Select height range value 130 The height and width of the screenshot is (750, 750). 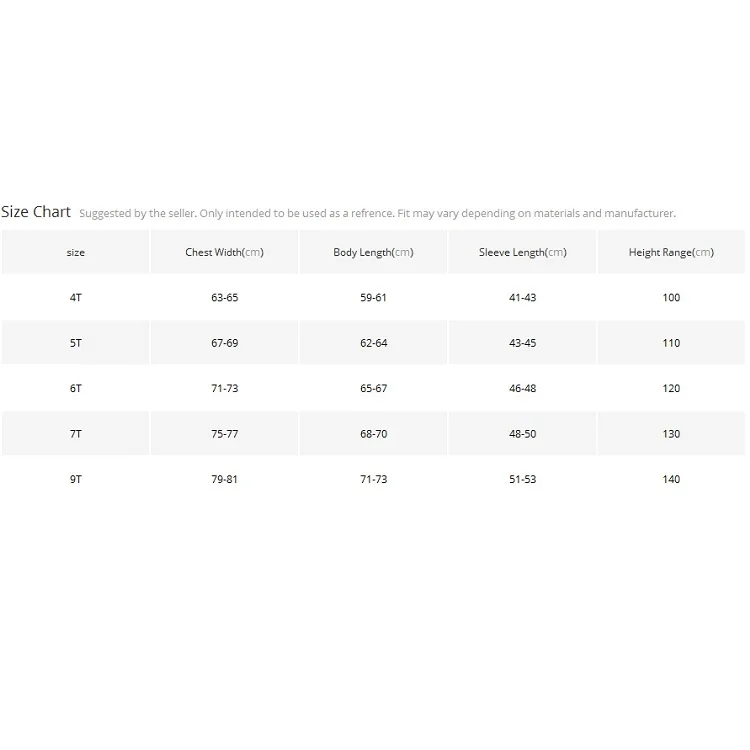click(x=671, y=434)
